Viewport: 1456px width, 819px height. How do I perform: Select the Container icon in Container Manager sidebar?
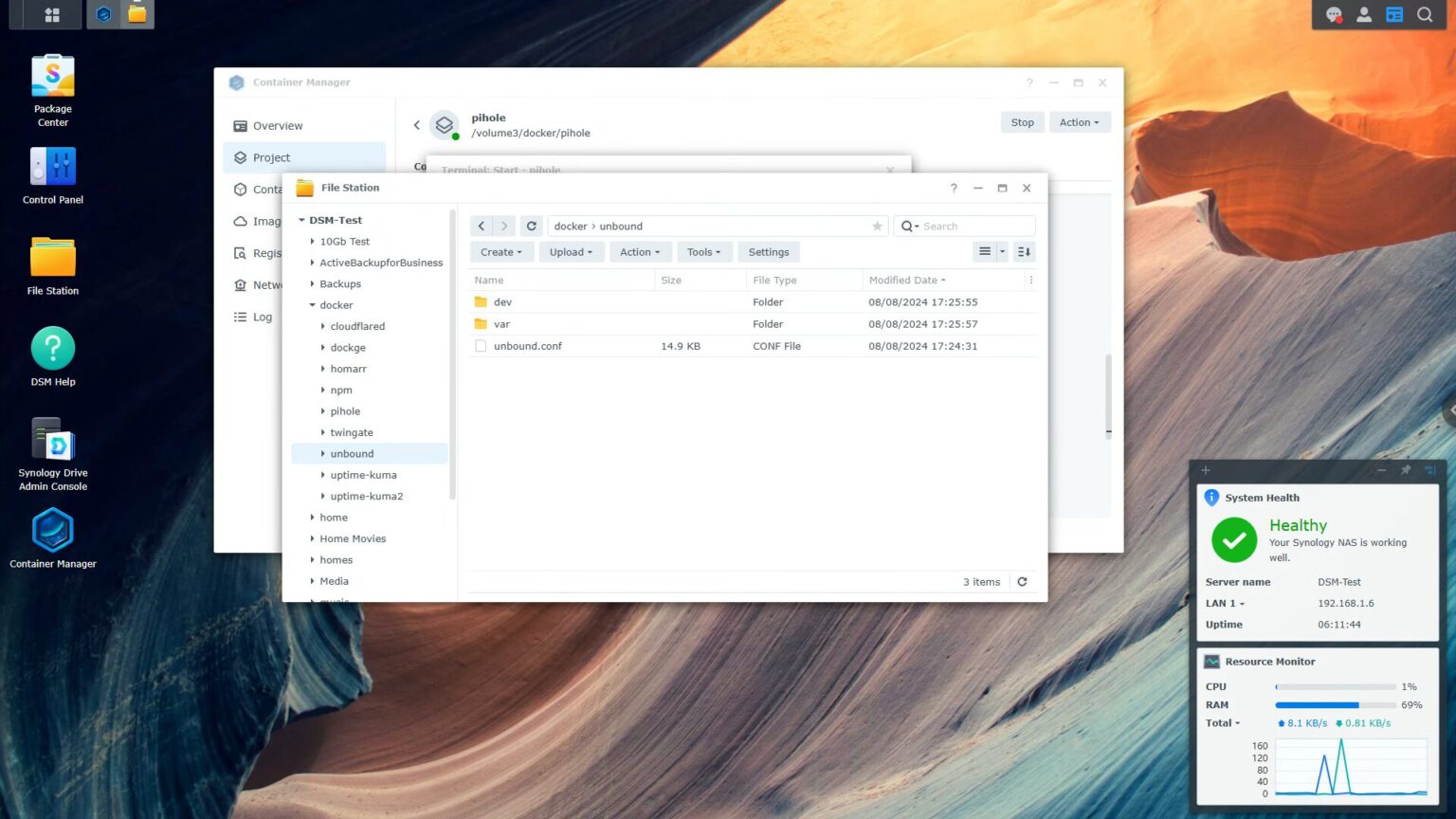242,189
